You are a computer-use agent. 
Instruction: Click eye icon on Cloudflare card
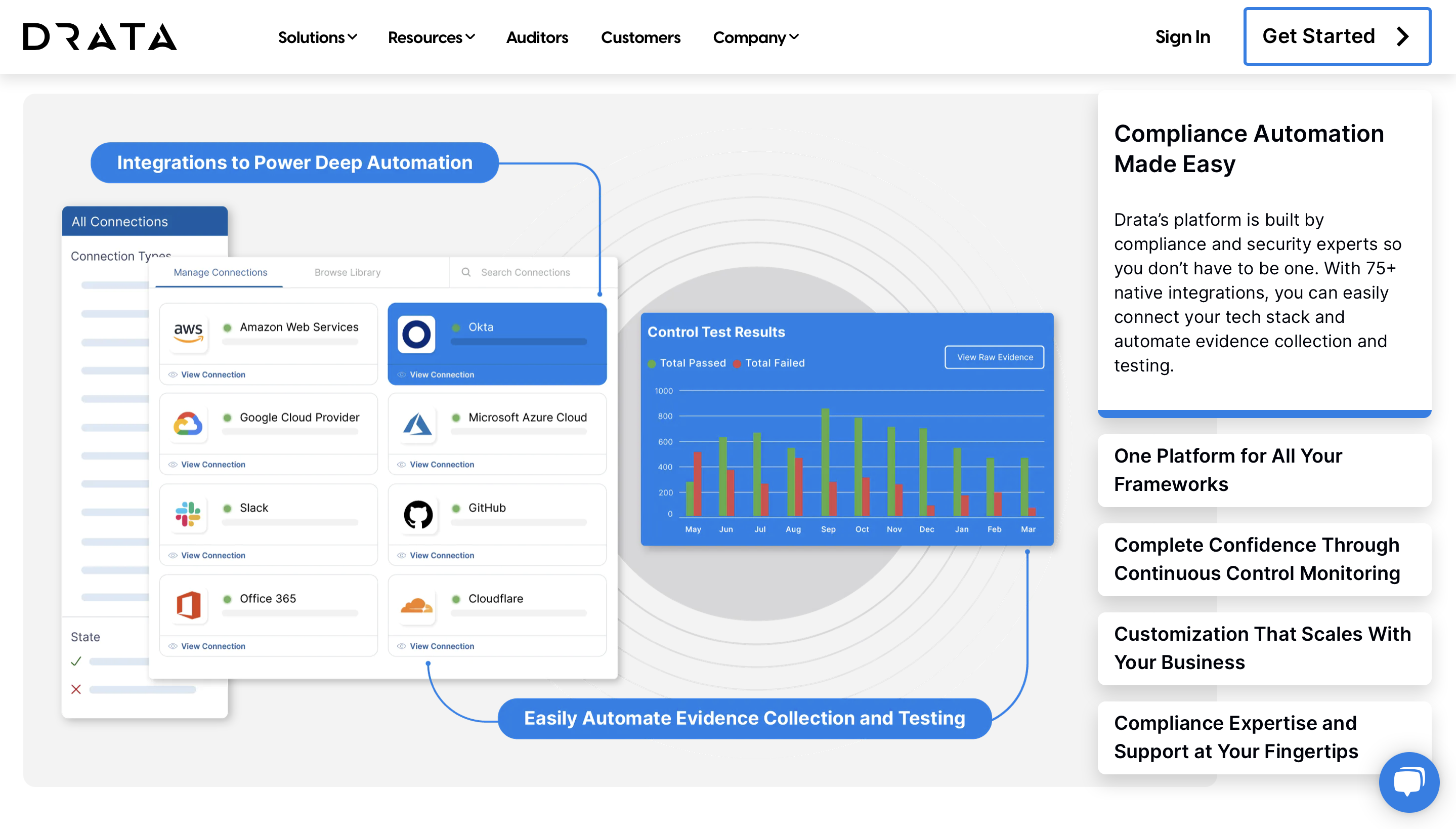coord(402,646)
